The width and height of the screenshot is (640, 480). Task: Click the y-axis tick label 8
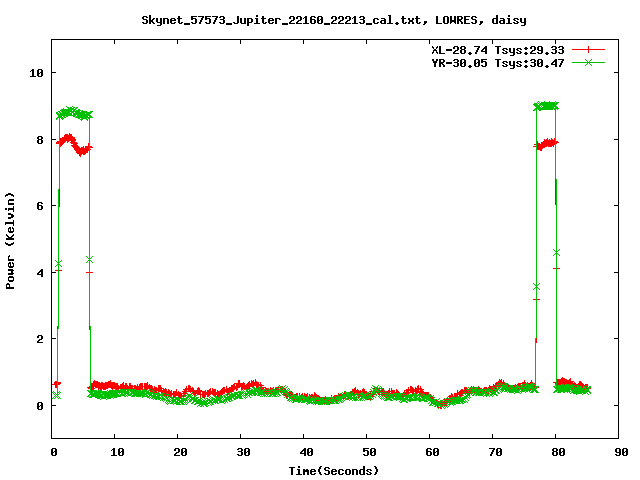(x=40, y=140)
